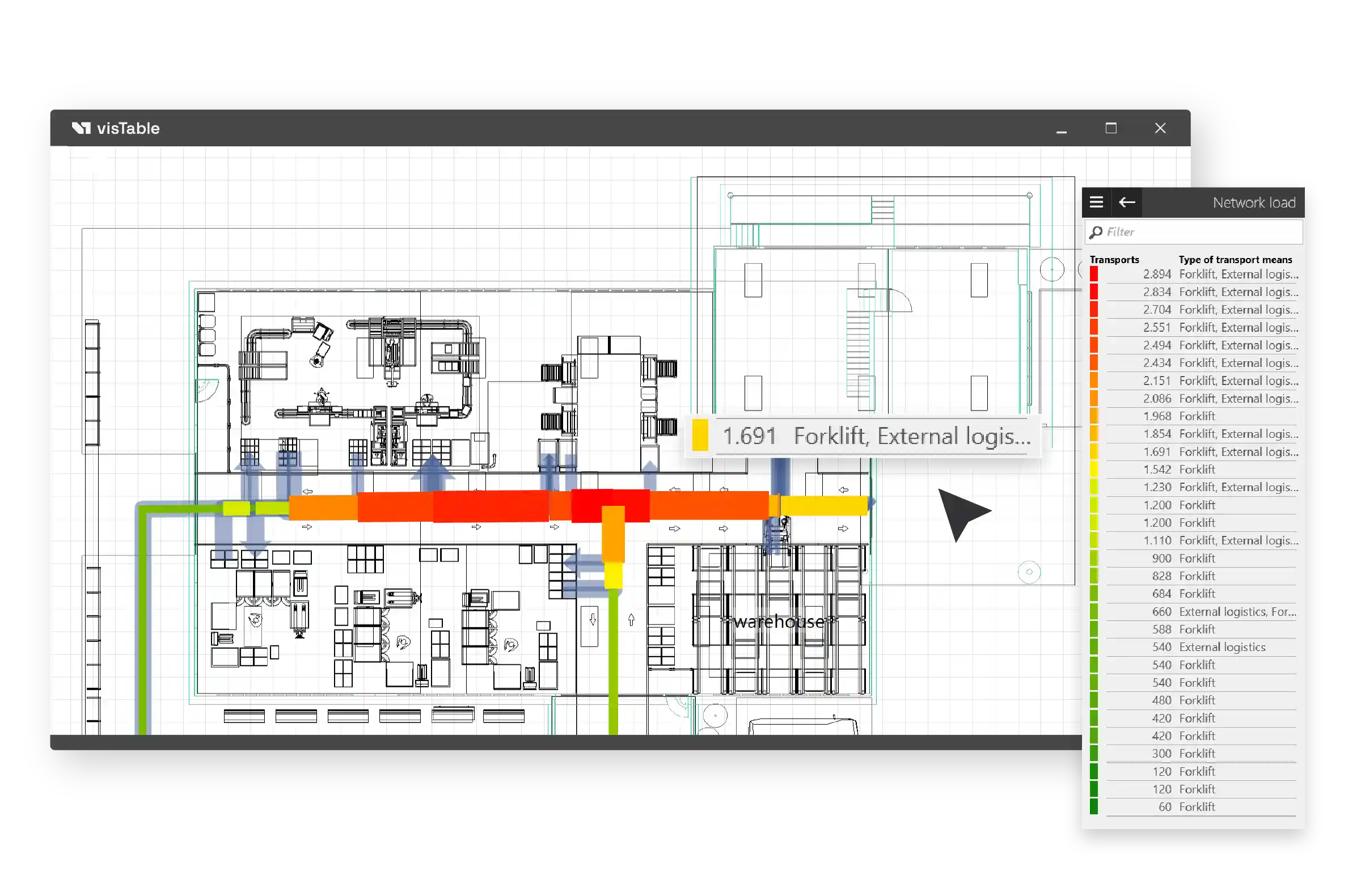1361x896 pixels.
Task: Click the dark green swatch beside 60
Action: tap(1093, 807)
